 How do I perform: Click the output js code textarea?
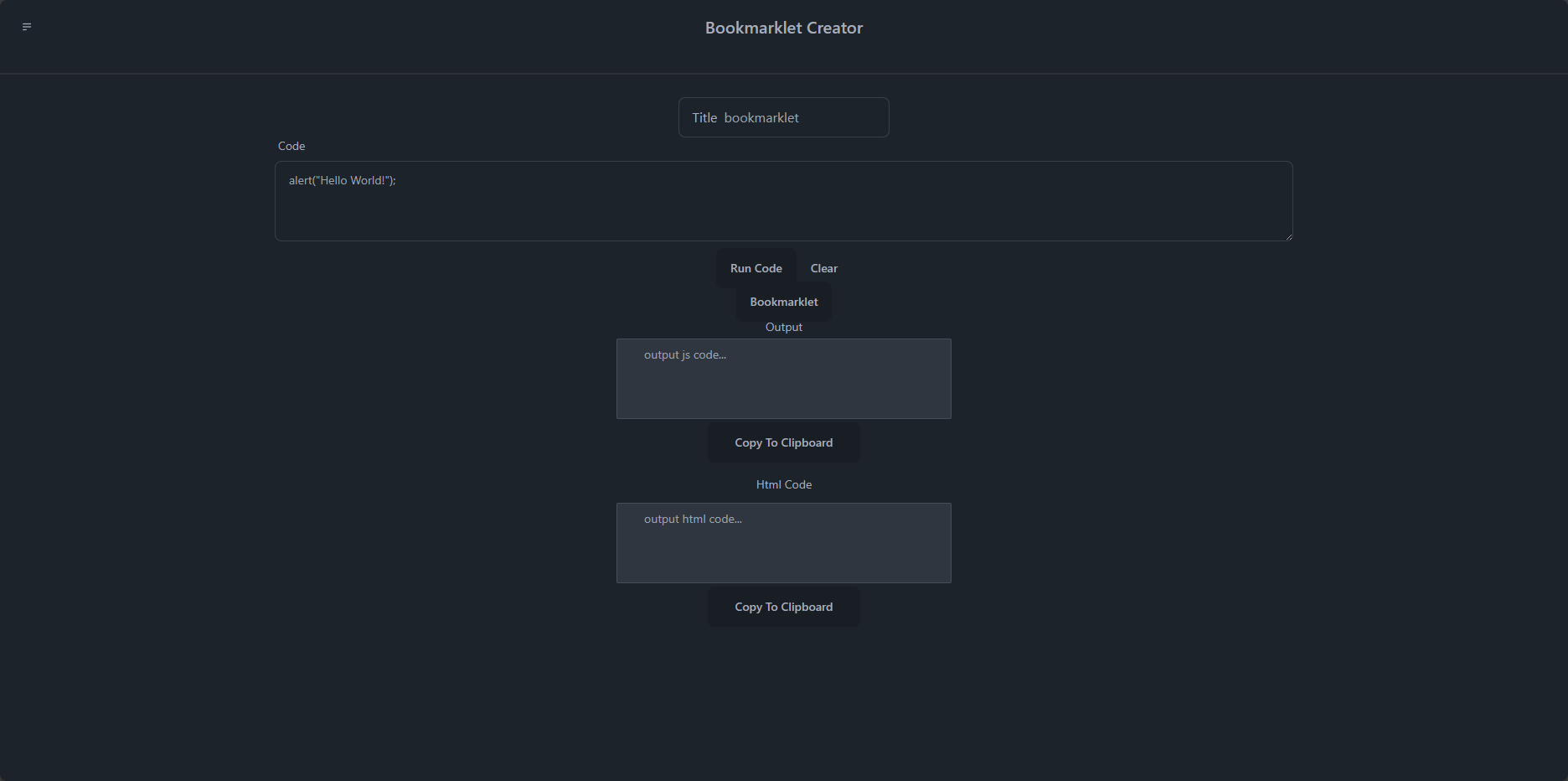783,379
